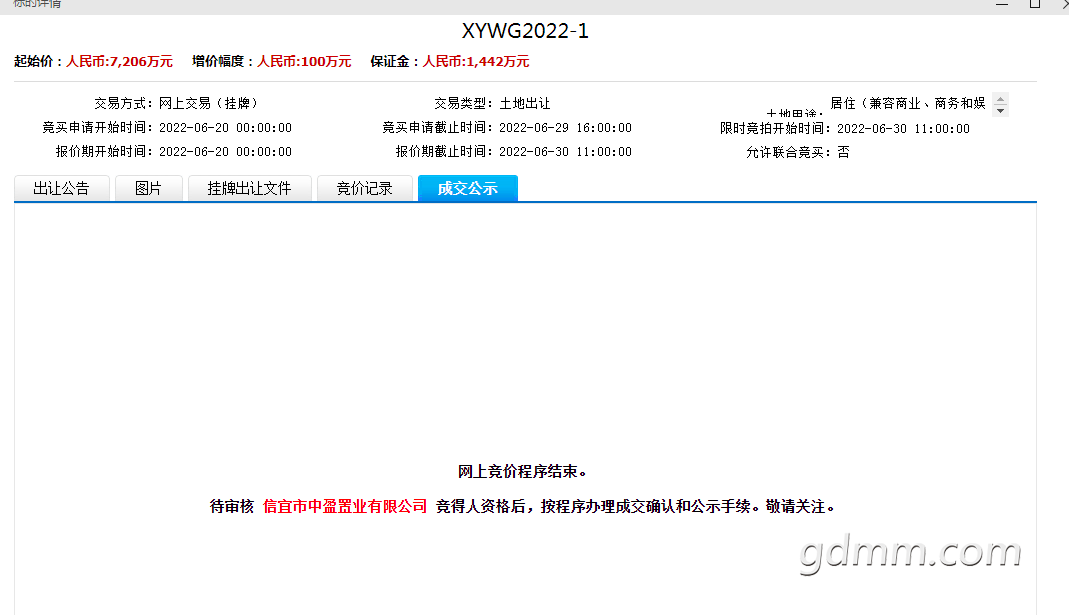Switch to the 图片 tab

[x=149, y=188]
